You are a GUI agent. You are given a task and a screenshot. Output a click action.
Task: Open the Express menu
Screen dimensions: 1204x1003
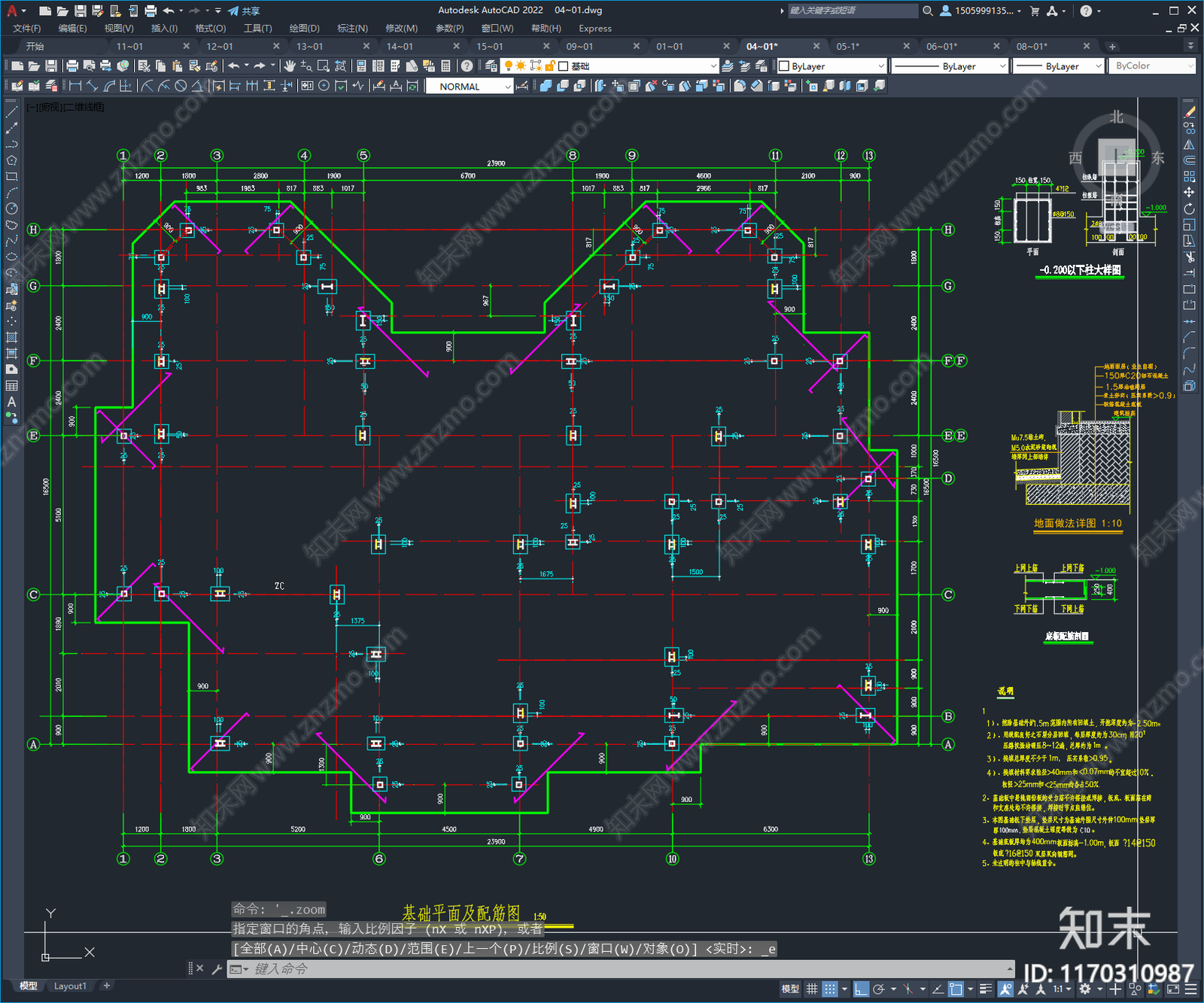(595, 29)
